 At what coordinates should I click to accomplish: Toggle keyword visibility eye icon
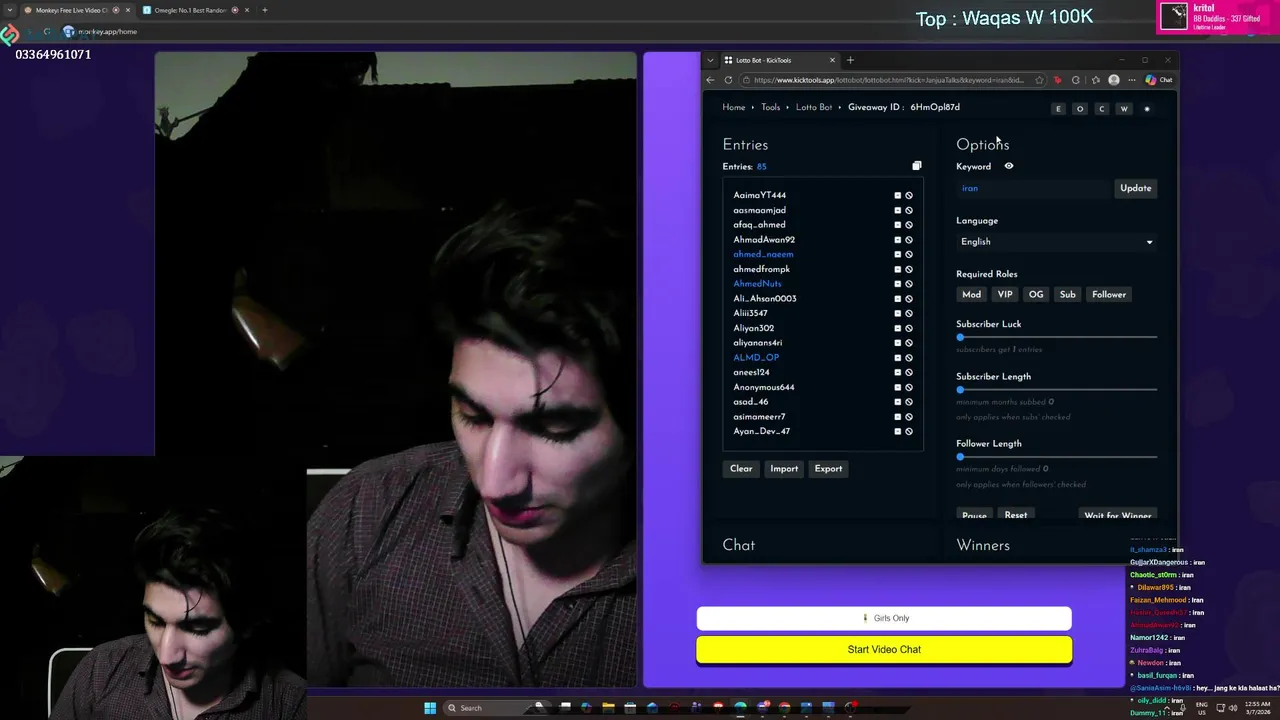coord(1009,166)
